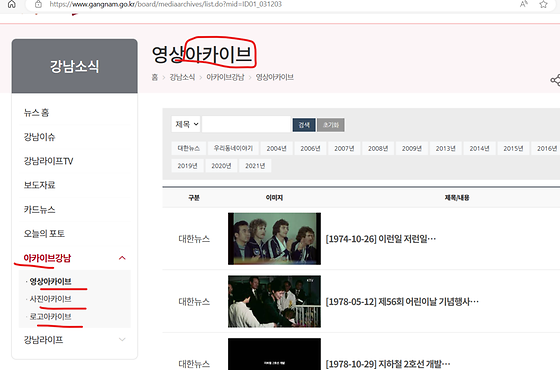
Task: Click the browser address bar URL
Action: click(165, 4)
